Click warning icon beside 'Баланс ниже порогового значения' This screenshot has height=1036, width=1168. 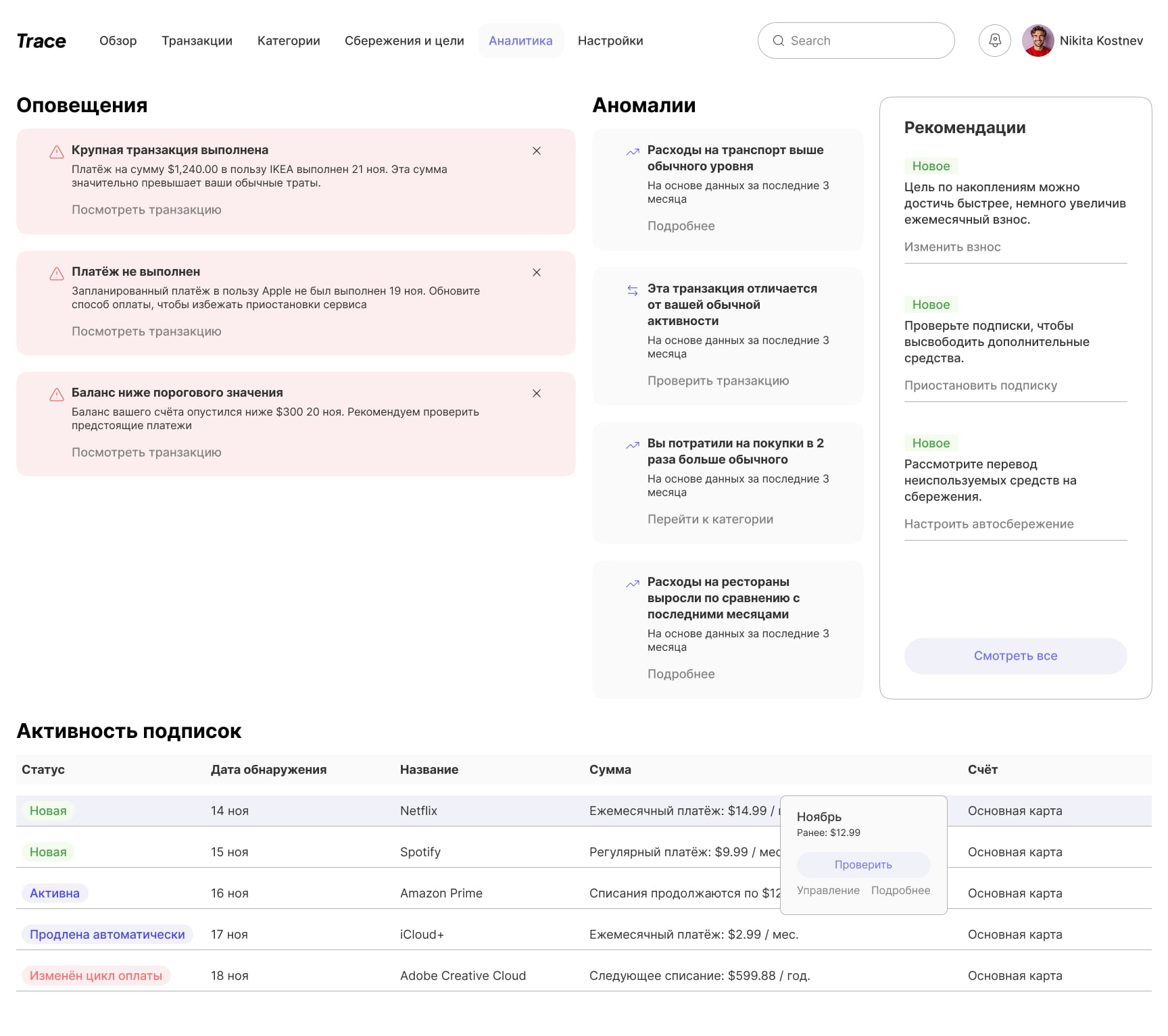point(57,395)
